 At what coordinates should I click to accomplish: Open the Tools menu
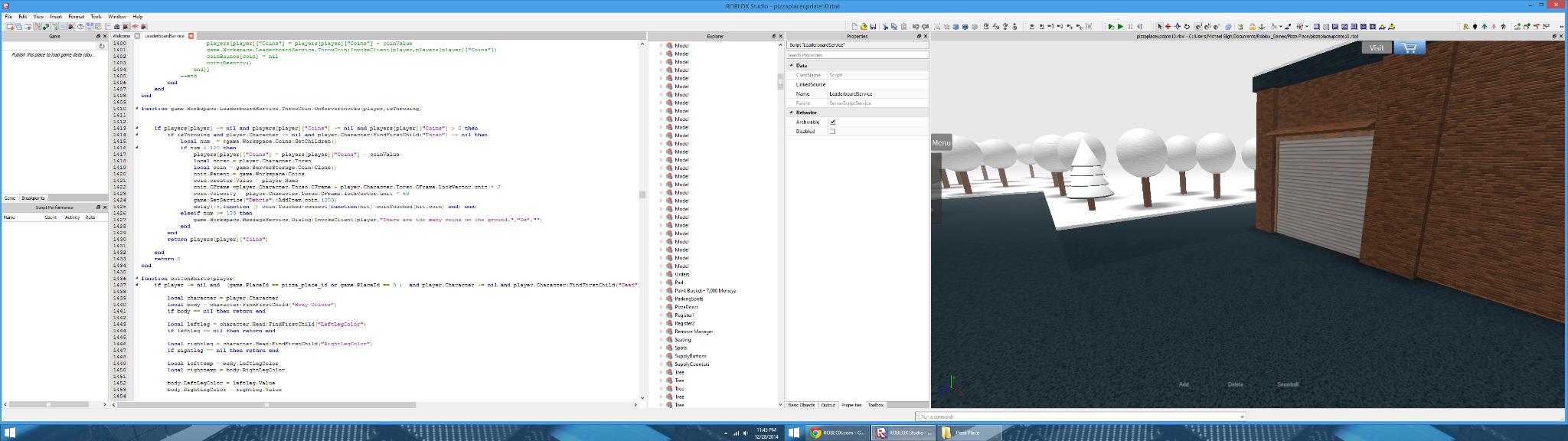tap(96, 16)
